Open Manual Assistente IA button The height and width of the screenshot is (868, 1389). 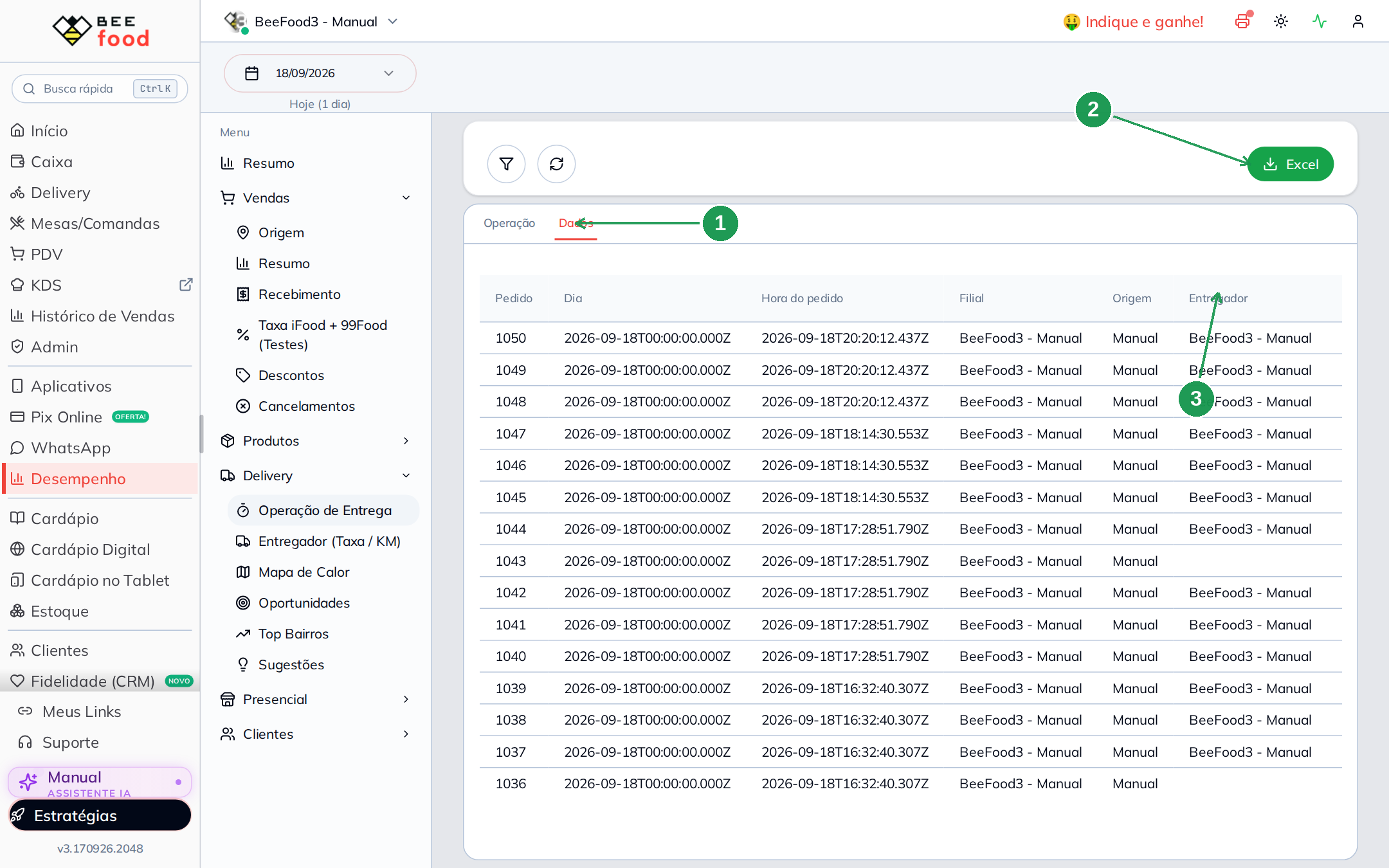pyautogui.click(x=100, y=782)
